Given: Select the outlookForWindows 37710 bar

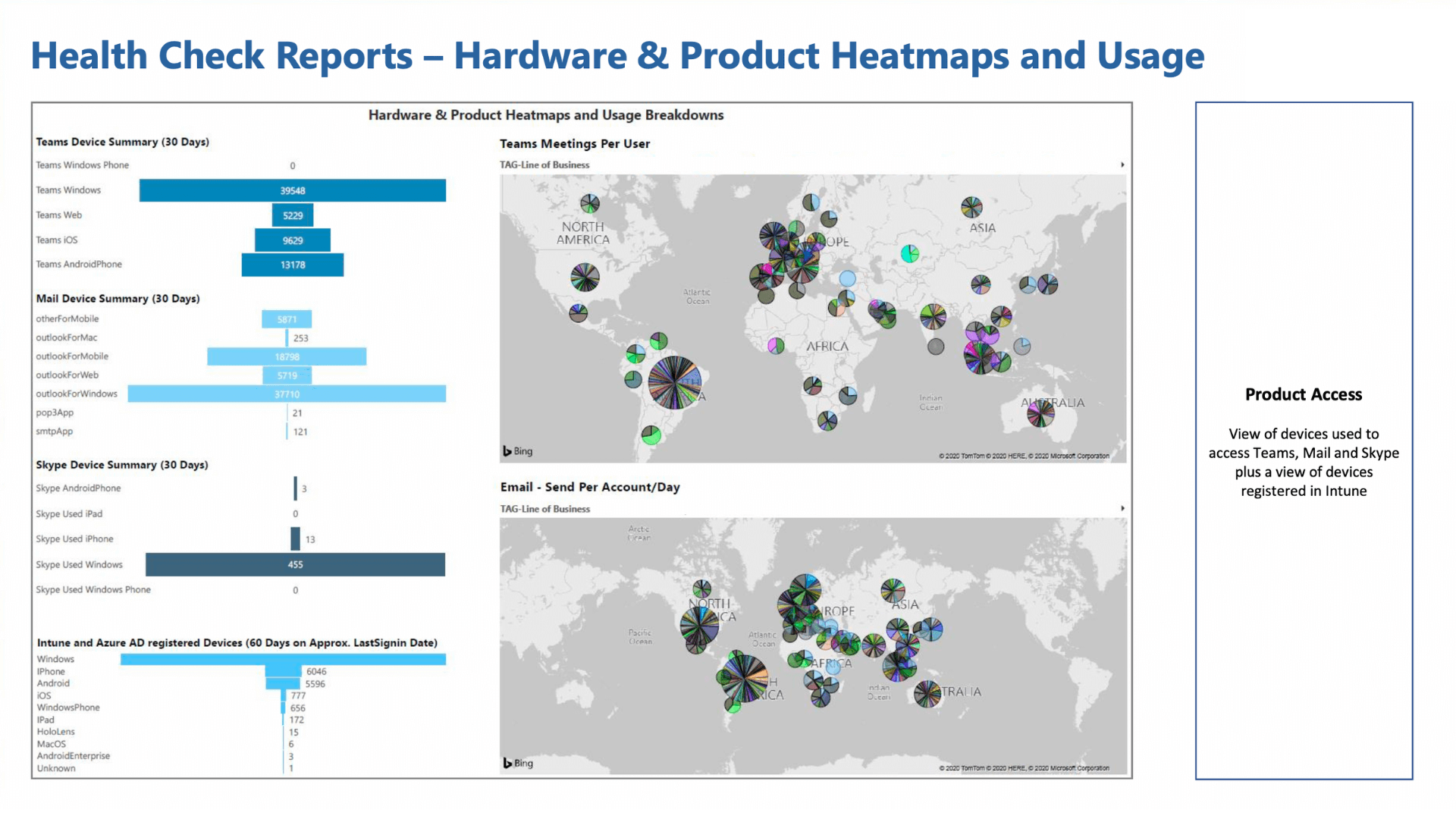Looking at the screenshot, I should [x=287, y=394].
